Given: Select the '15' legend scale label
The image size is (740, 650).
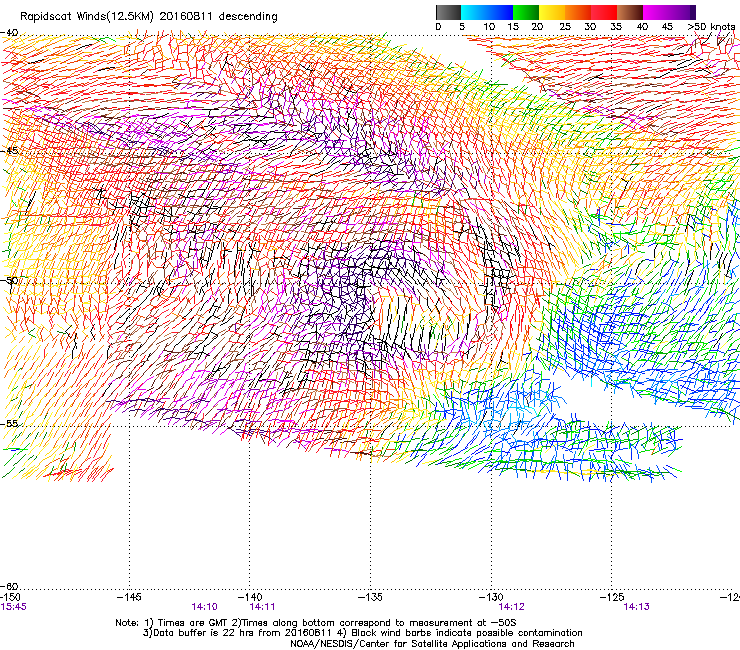Looking at the screenshot, I should click(x=513, y=27).
